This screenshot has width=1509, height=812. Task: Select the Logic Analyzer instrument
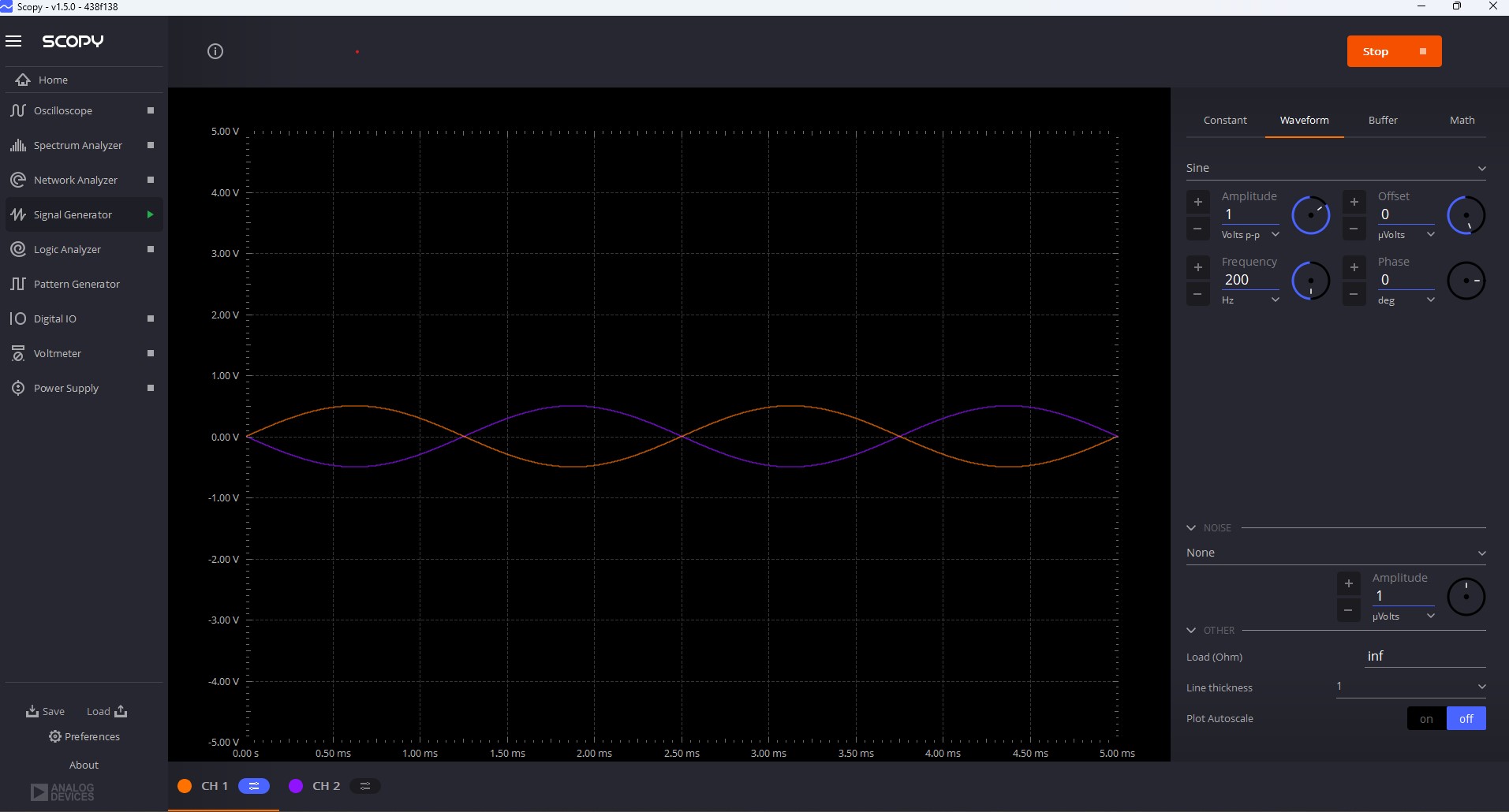(x=66, y=249)
